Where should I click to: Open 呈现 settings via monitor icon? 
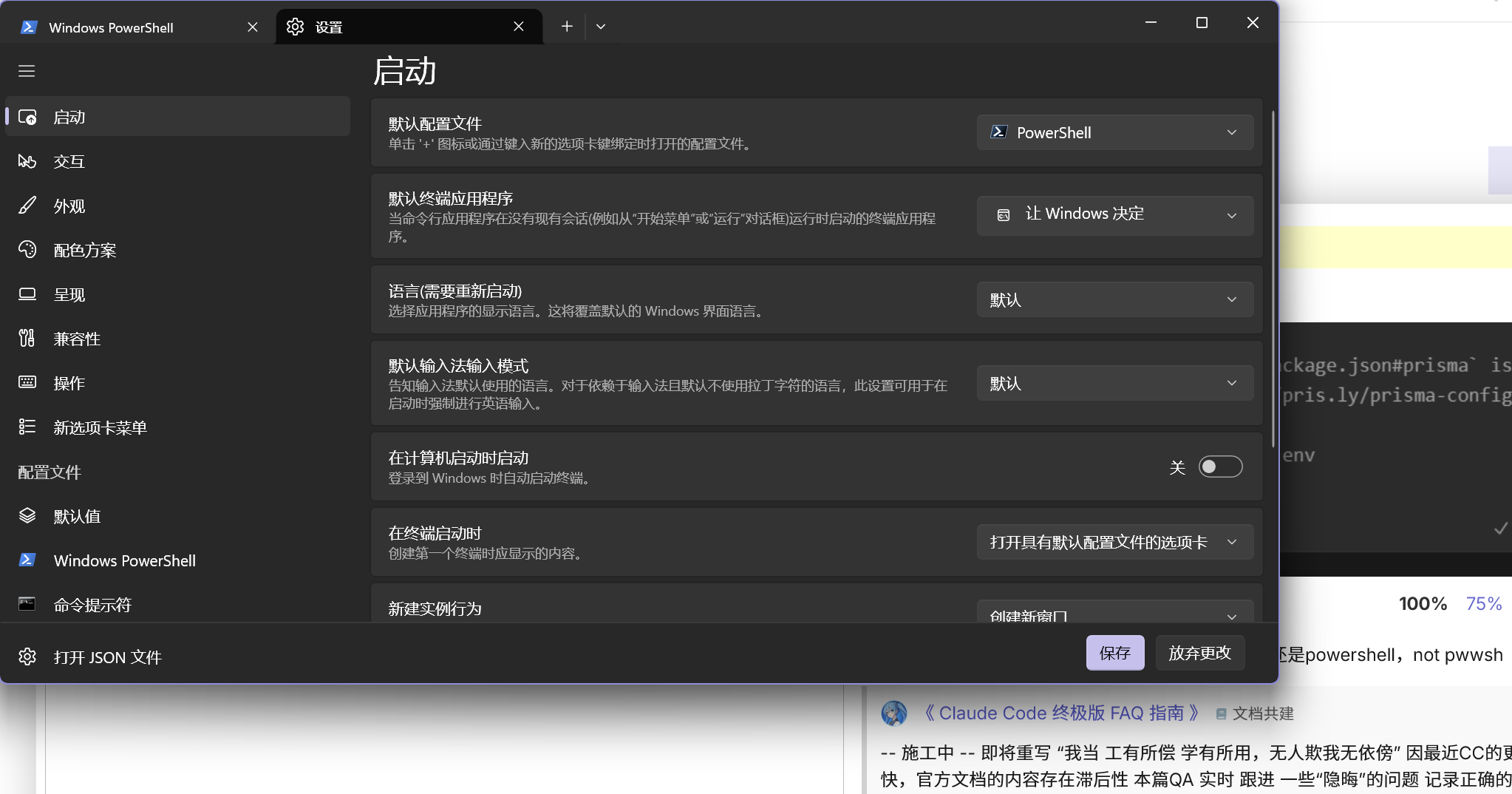(x=27, y=294)
